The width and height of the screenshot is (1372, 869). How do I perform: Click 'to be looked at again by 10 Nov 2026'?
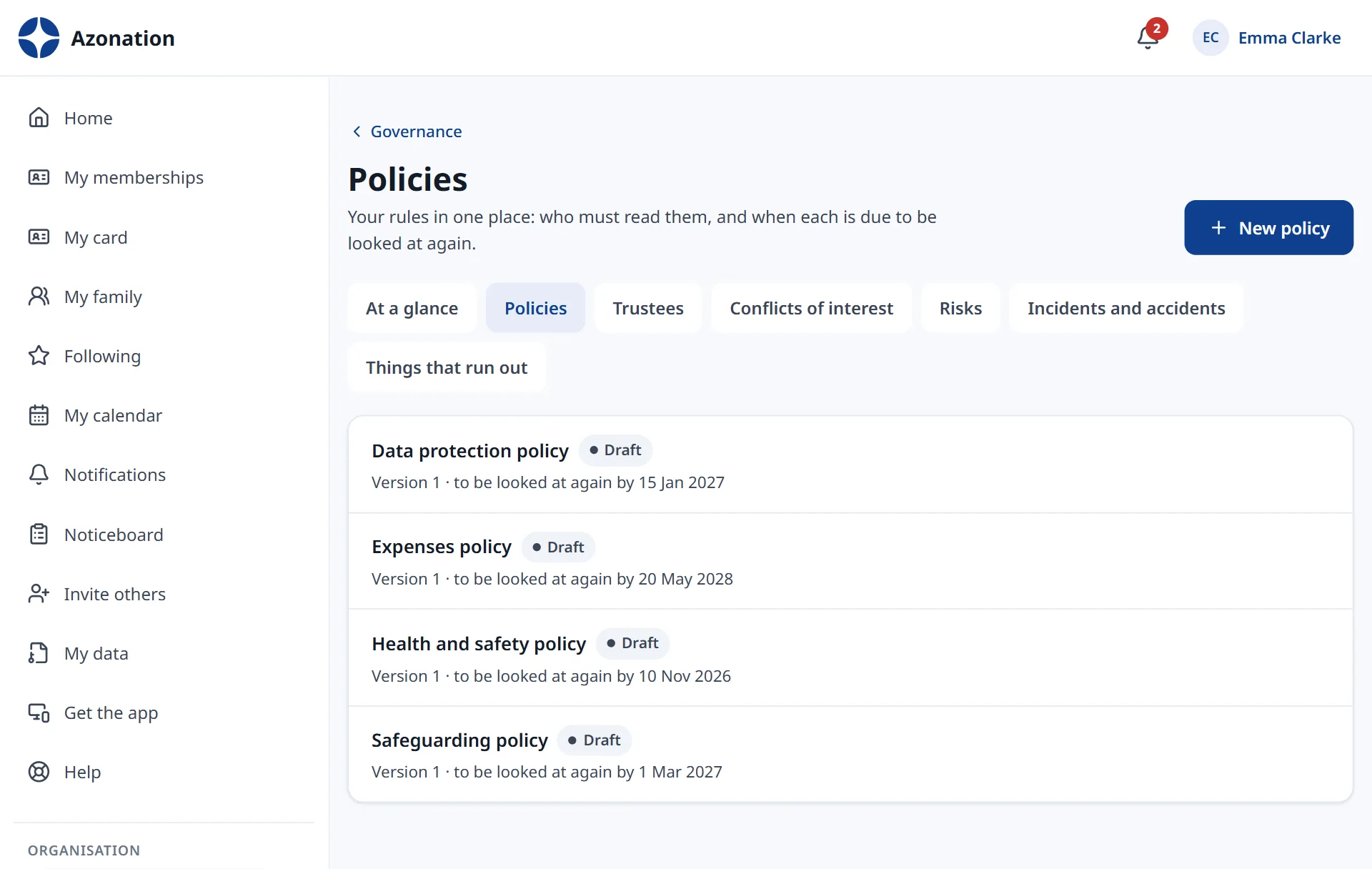(x=592, y=676)
